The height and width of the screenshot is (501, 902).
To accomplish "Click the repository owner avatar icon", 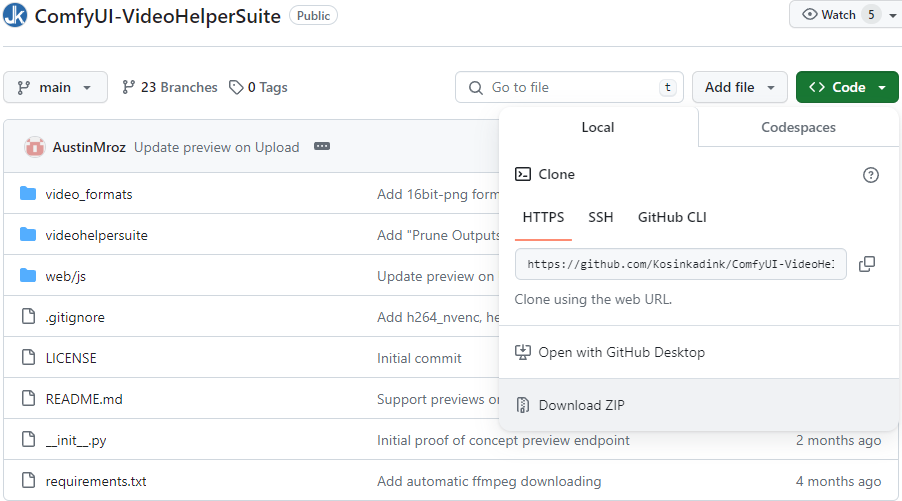I will point(15,15).
